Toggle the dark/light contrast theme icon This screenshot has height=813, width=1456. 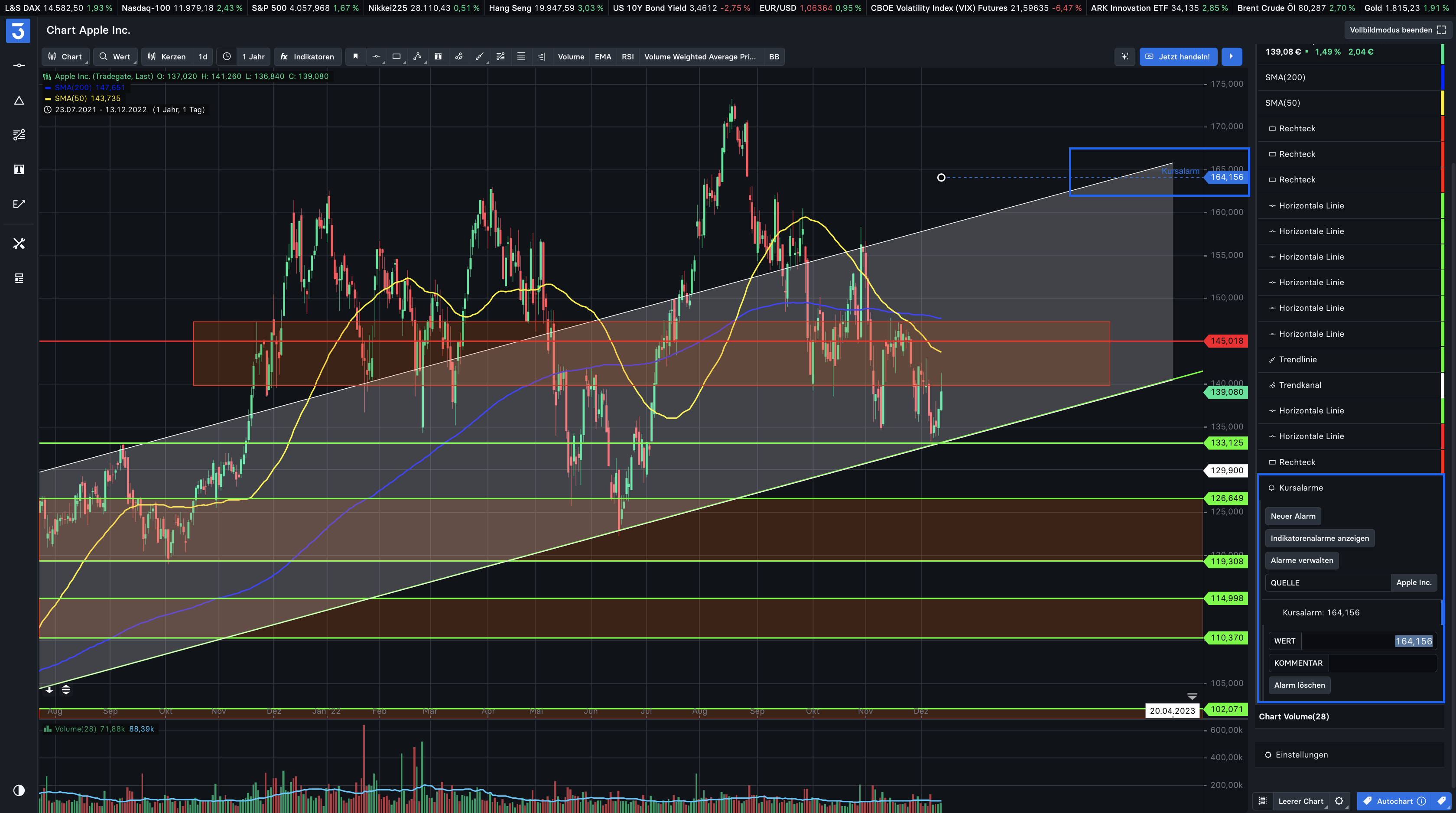(x=19, y=790)
